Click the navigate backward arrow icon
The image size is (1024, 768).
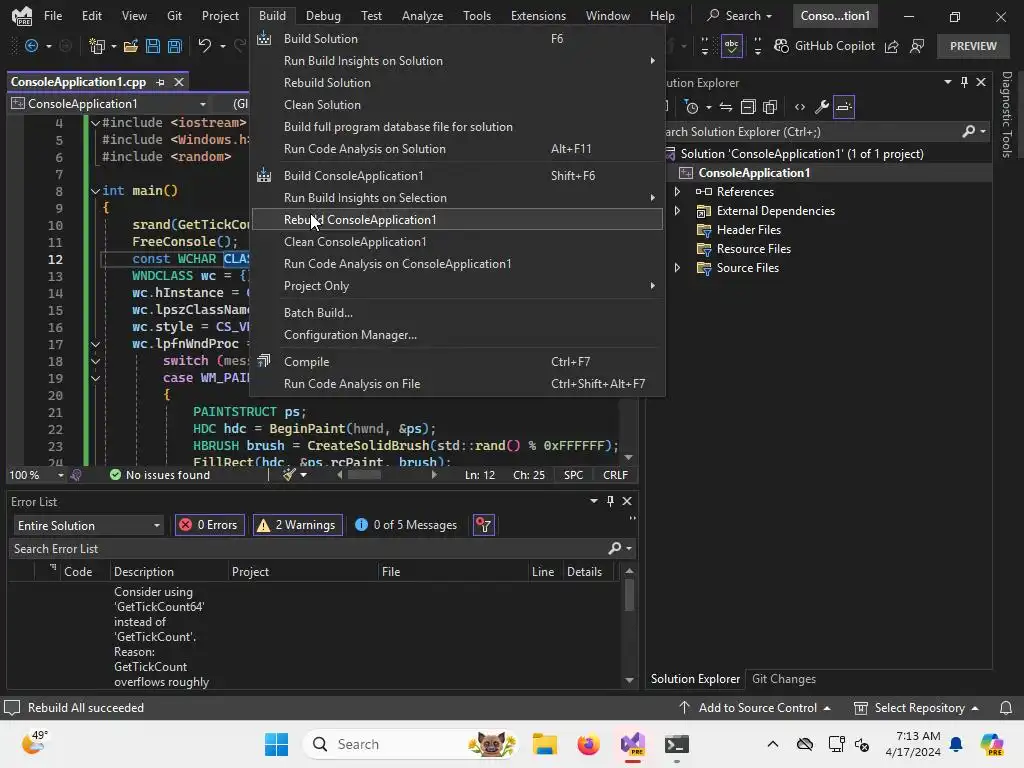[x=31, y=46]
